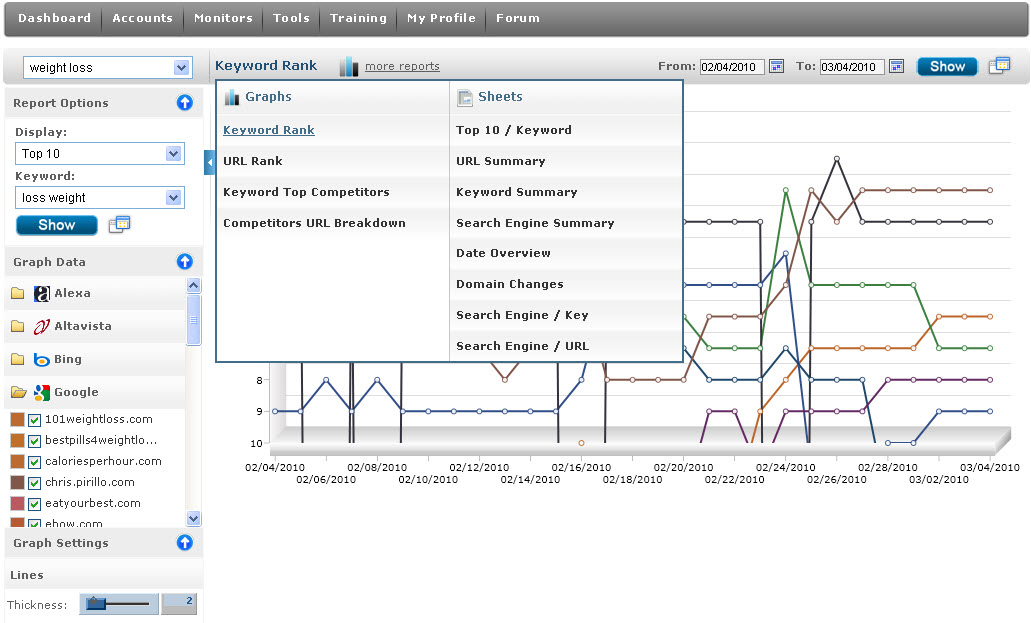Open the To date calendar picker icon
1031x623 pixels.
896,67
